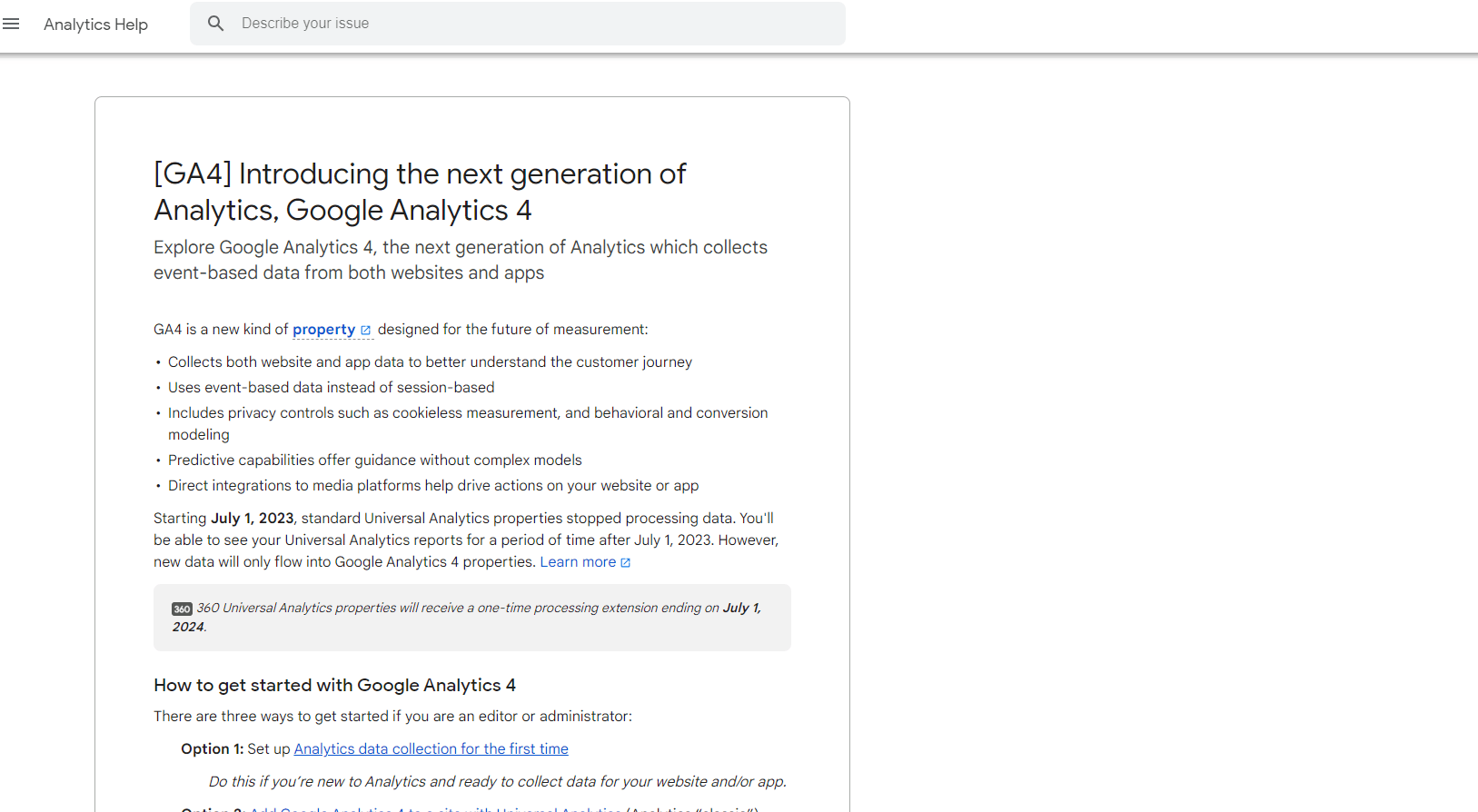
Task: Click 'Uses event-based data instead of session-based'
Action: coord(331,388)
